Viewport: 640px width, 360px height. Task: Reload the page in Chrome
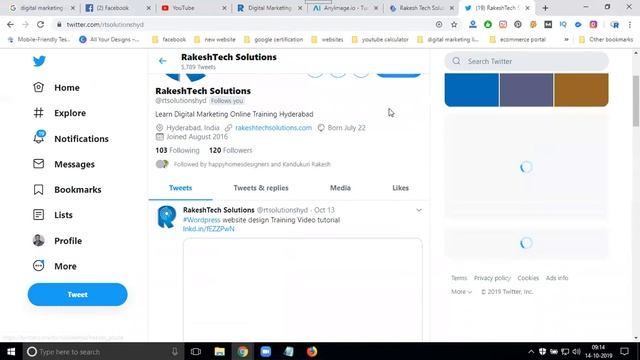[x=40, y=24]
